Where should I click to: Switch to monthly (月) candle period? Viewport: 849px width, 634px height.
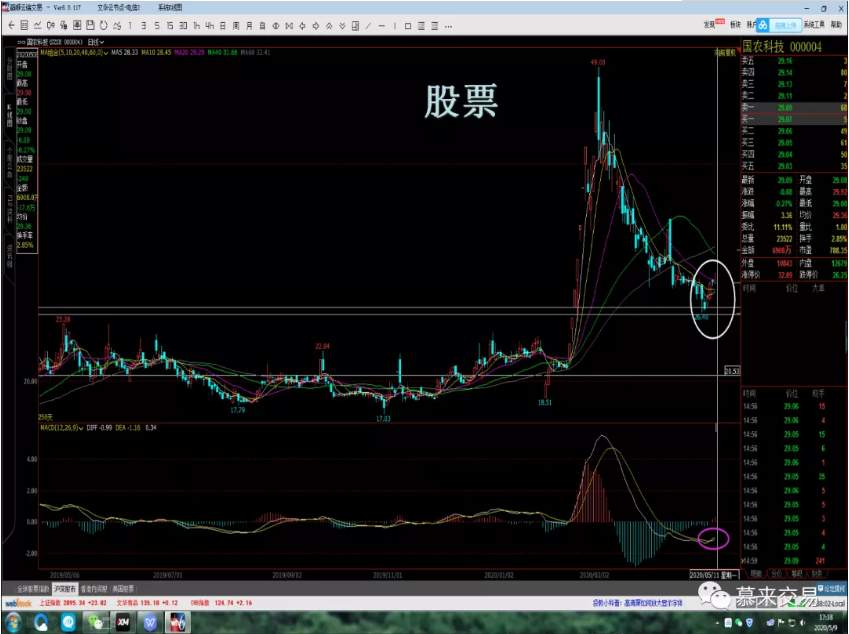tap(249, 25)
